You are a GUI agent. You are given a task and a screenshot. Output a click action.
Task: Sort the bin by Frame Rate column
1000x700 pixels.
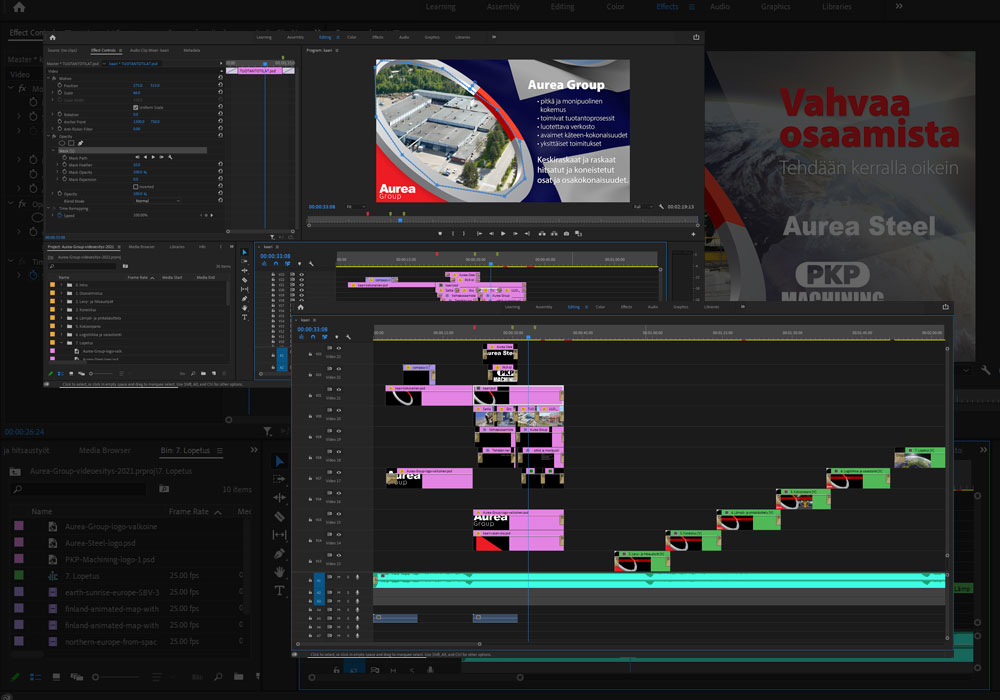tap(188, 511)
